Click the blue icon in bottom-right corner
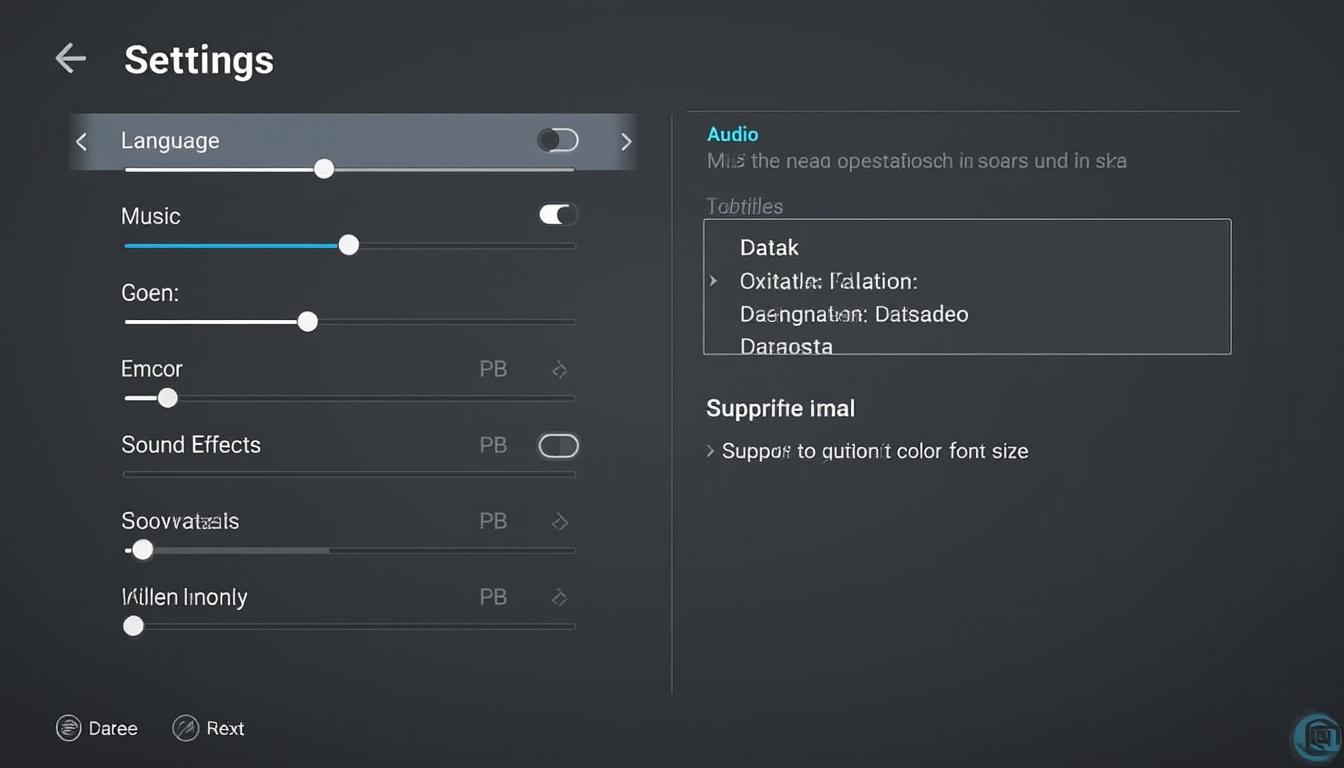This screenshot has height=768, width=1344. pos(1319,738)
